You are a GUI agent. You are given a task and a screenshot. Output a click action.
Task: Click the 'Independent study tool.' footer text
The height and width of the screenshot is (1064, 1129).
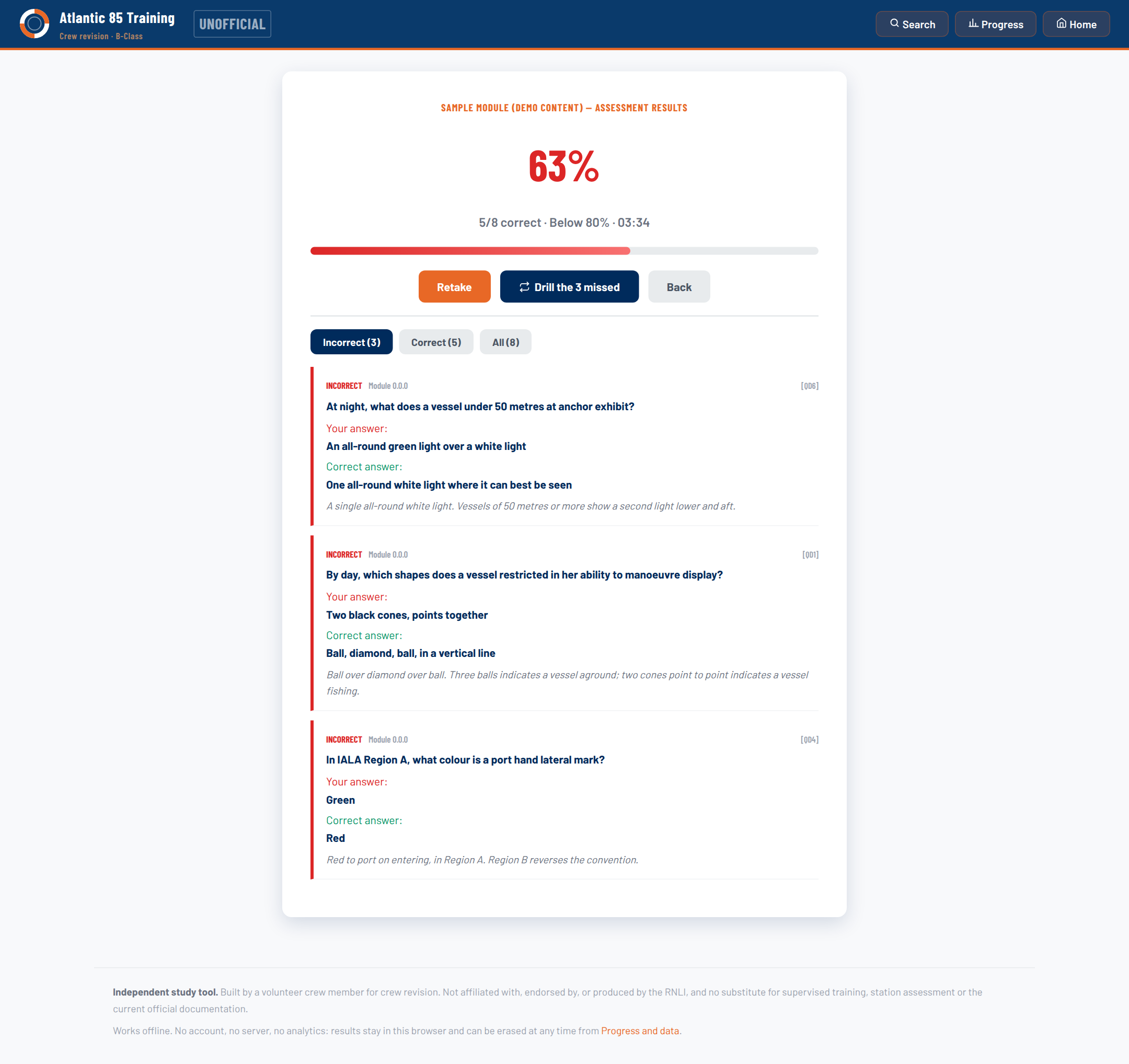[x=165, y=992]
